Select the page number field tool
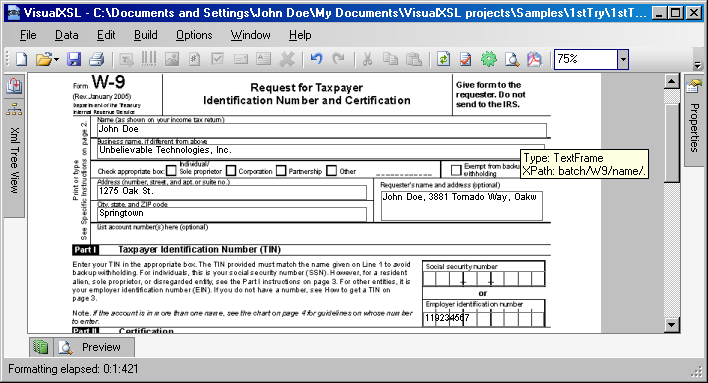 pos(195,59)
